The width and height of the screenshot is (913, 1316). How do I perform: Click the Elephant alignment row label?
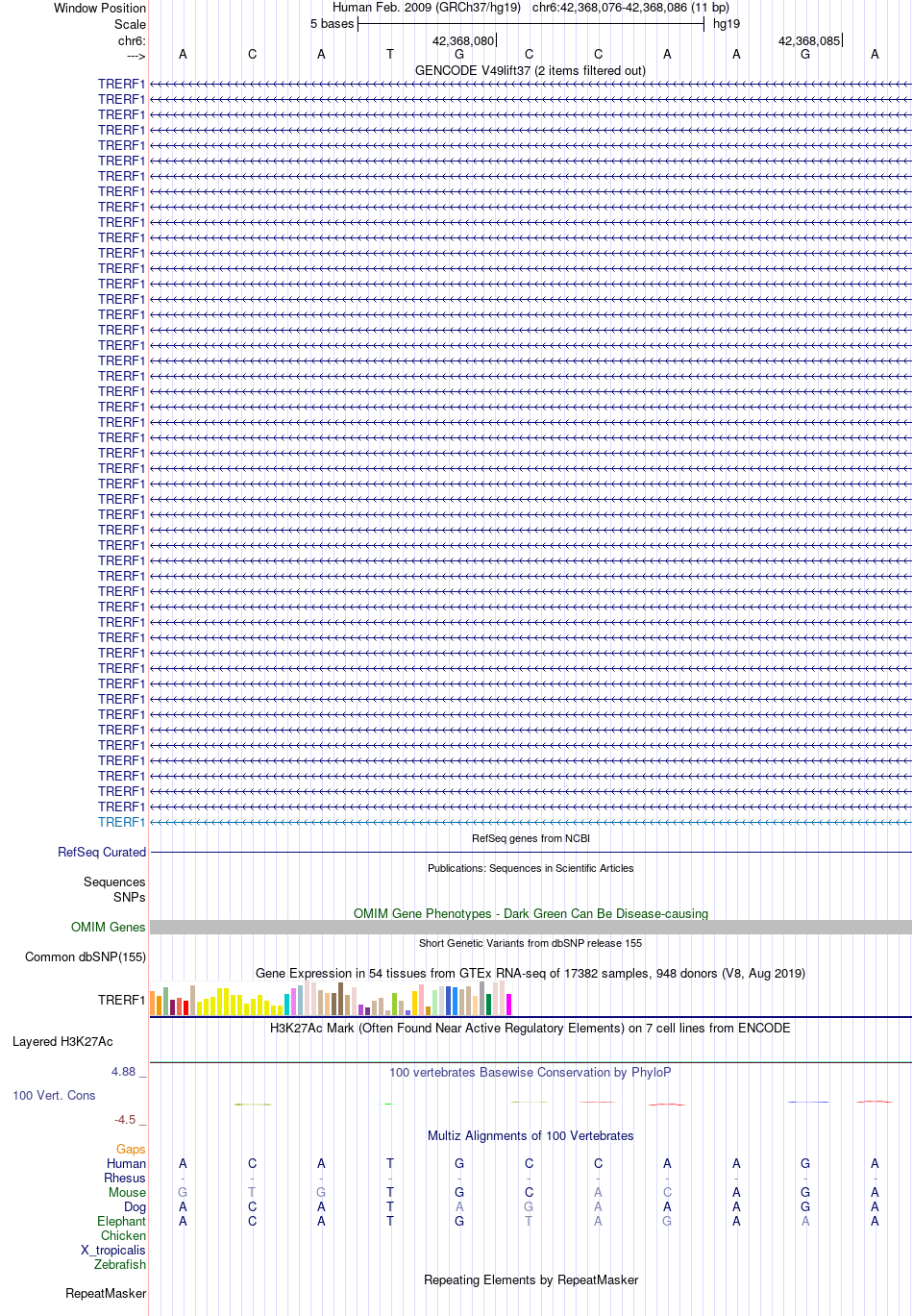click(x=122, y=1221)
